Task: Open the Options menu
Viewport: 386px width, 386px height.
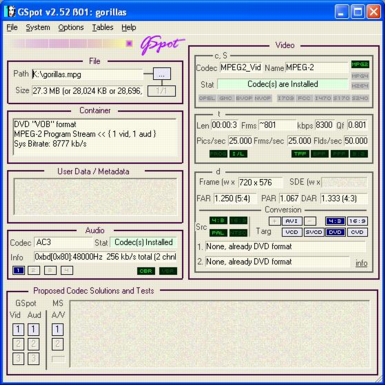Action: (71, 28)
